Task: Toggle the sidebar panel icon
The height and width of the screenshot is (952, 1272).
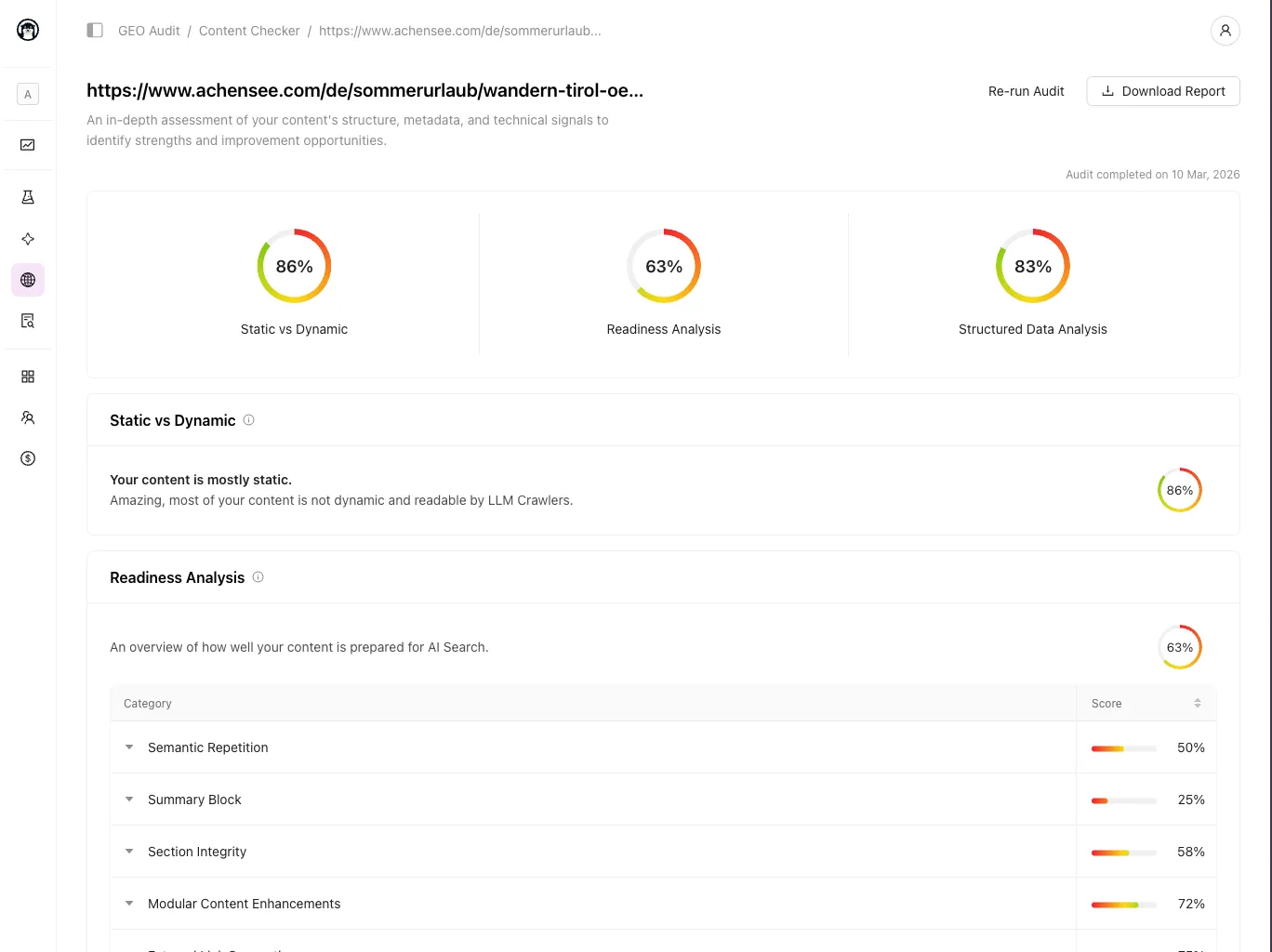Action: coord(95,31)
